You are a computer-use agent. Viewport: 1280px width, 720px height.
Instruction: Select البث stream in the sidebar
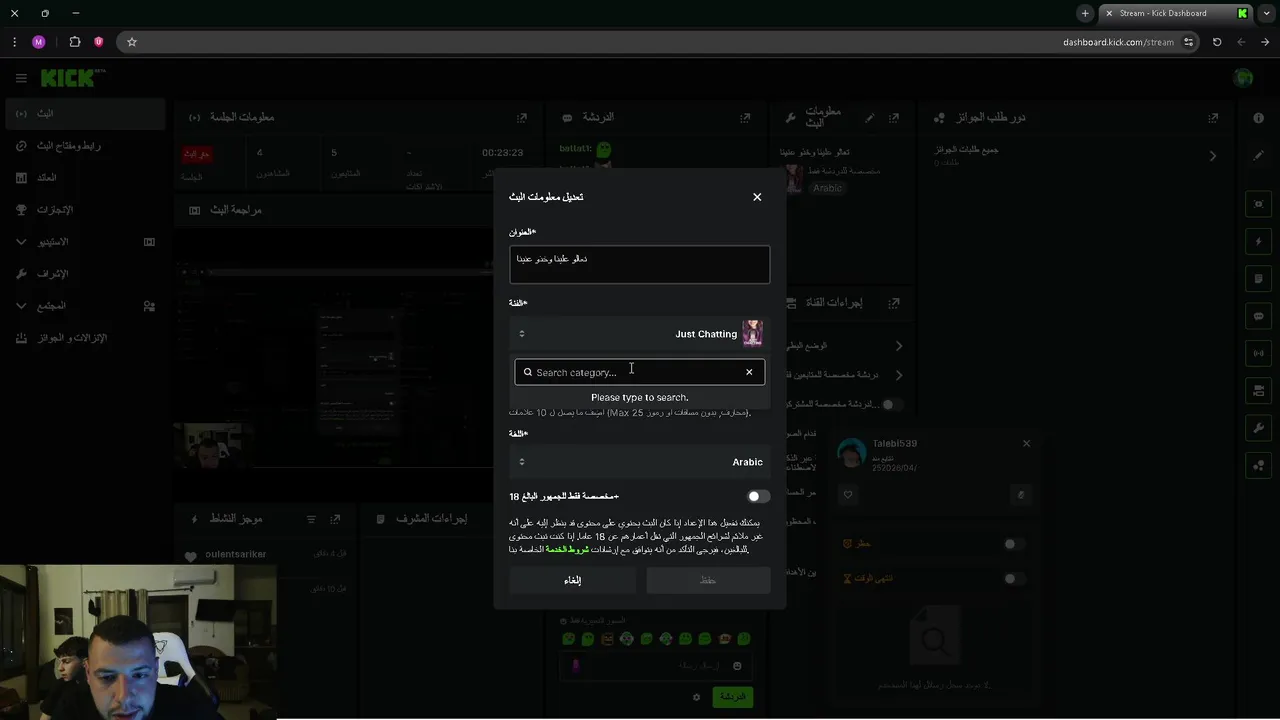click(85, 114)
